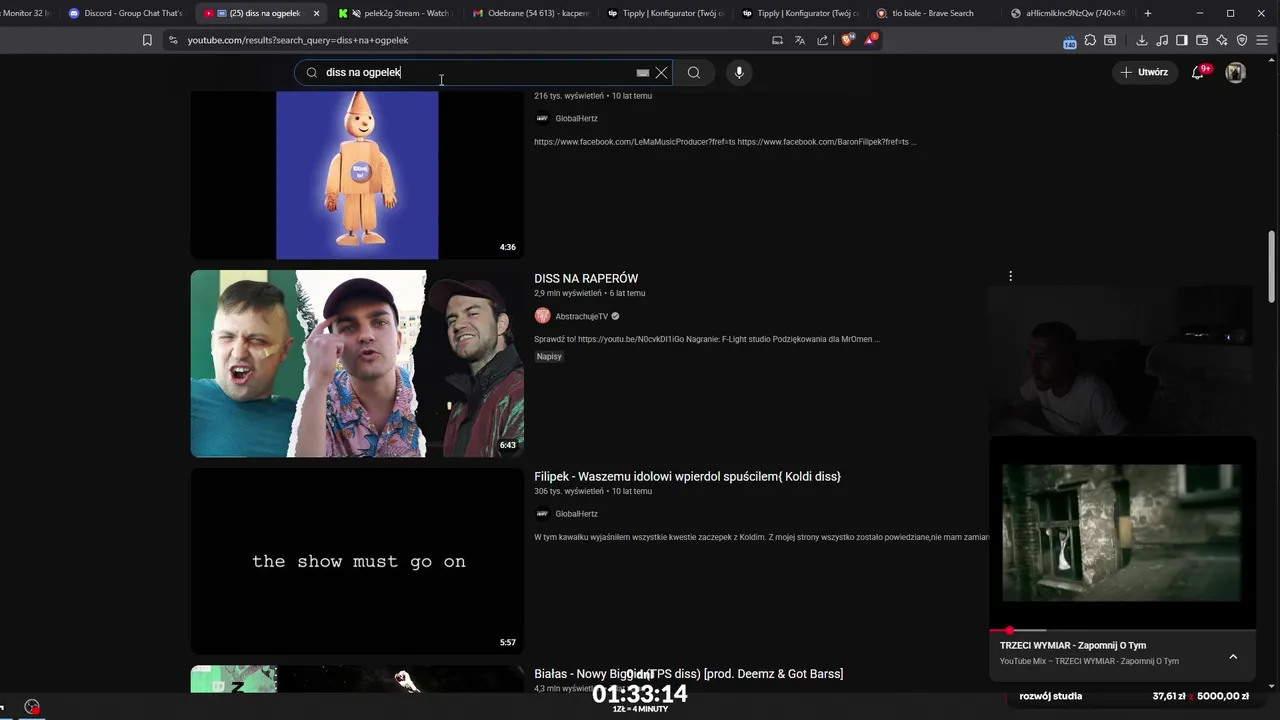Open a new browser tab
This screenshot has height=720, width=1280.
tap(1148, 13)
